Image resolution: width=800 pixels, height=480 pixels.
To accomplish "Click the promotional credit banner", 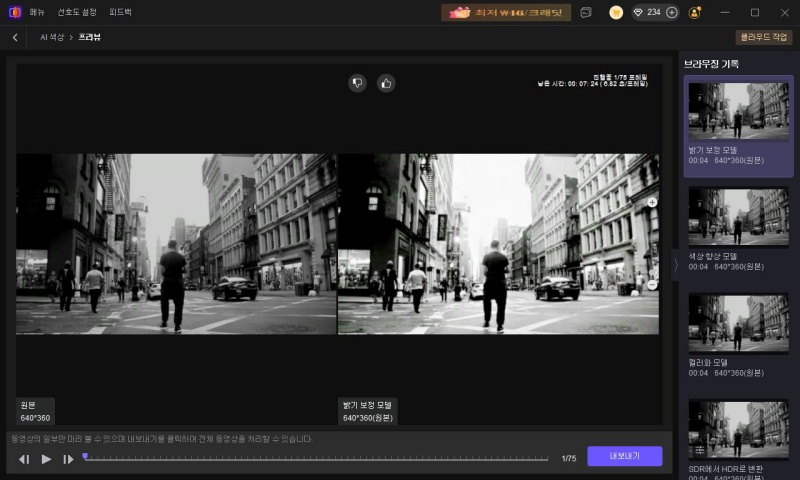I will click(x=506, y=12).
